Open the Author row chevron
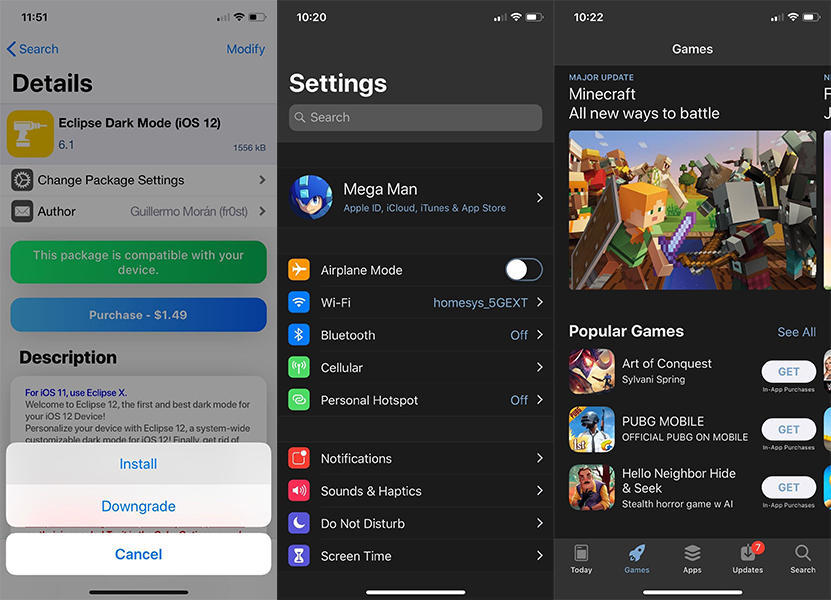This screenshot has height=600, width=831. tap(262, 211)
